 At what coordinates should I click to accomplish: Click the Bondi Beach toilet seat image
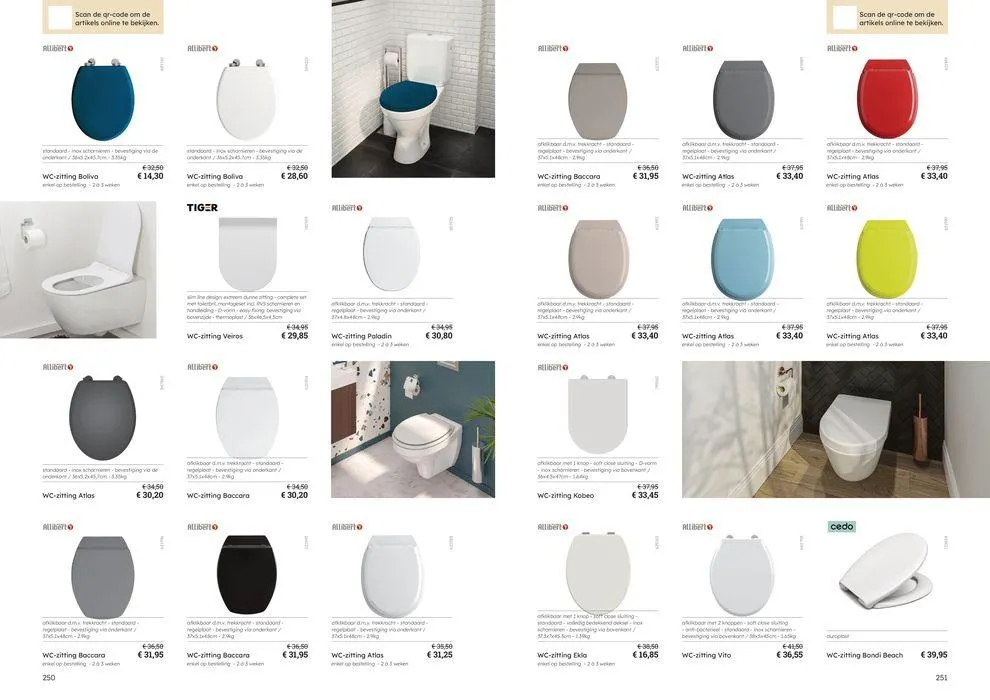click(886, 571)
